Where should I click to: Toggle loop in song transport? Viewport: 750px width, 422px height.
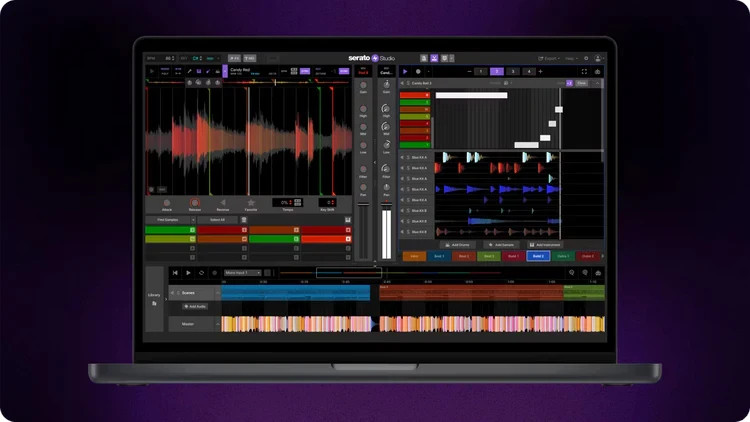coord(201,273)
